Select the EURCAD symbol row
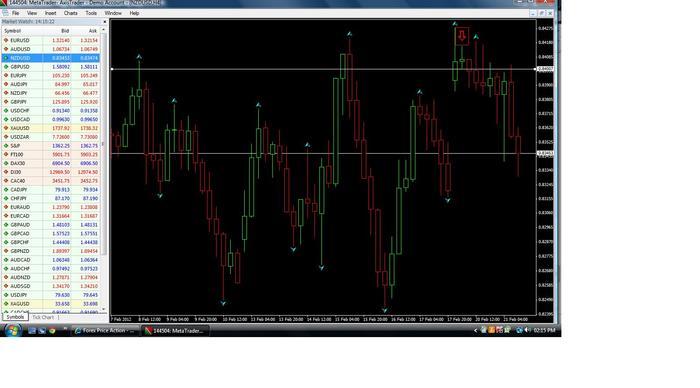This screenshot has height=388, width=700. tap(51, 216)
